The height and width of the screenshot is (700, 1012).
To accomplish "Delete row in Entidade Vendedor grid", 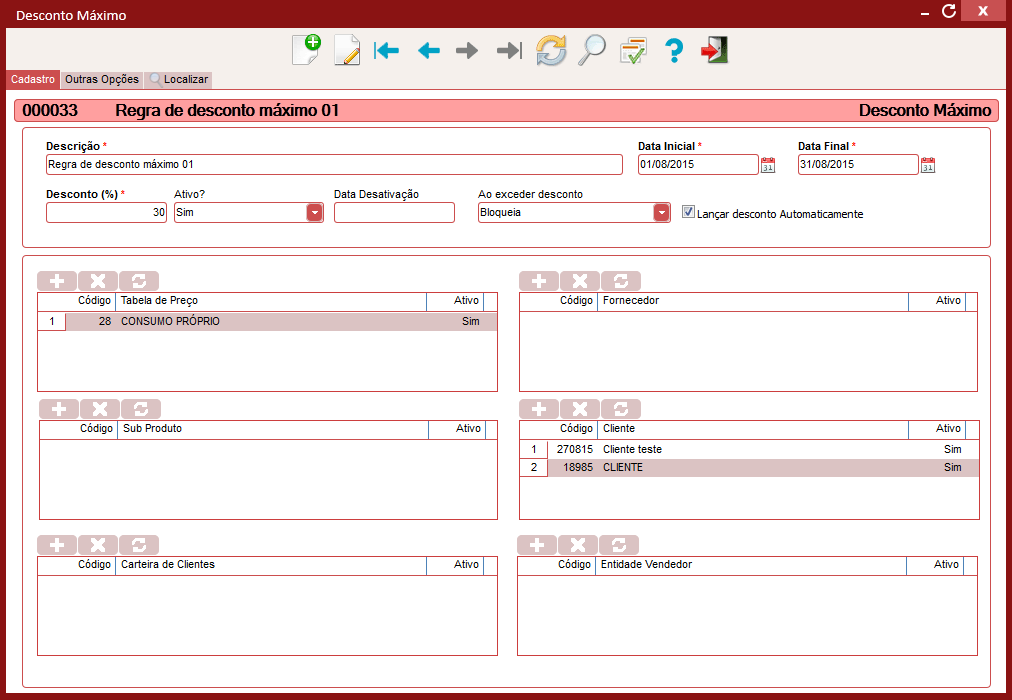I will pyautogui.click(x=578, y=545).
